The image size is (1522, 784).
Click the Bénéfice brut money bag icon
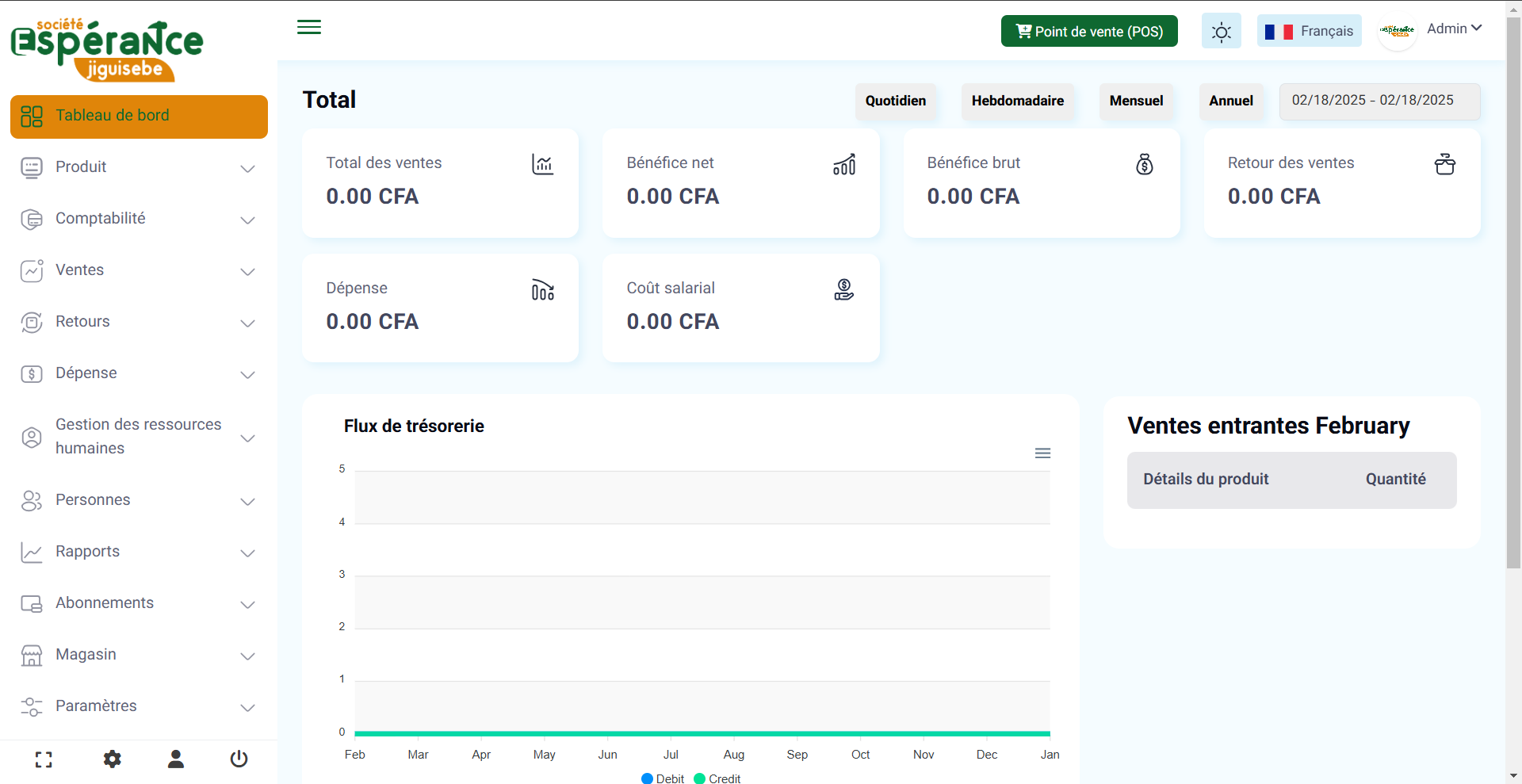(1144, 164)
